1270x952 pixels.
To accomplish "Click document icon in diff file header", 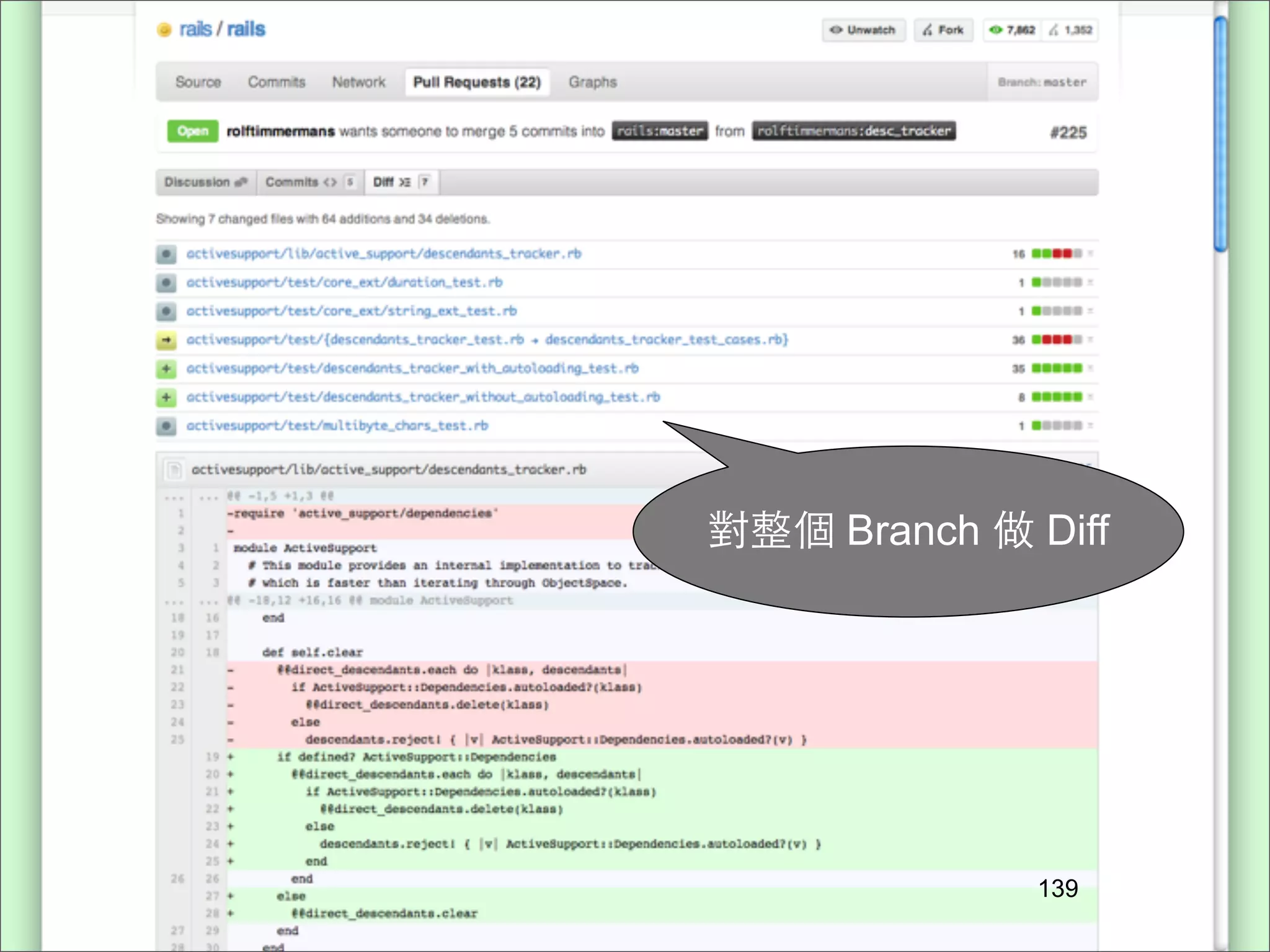I will coord(174,470).
